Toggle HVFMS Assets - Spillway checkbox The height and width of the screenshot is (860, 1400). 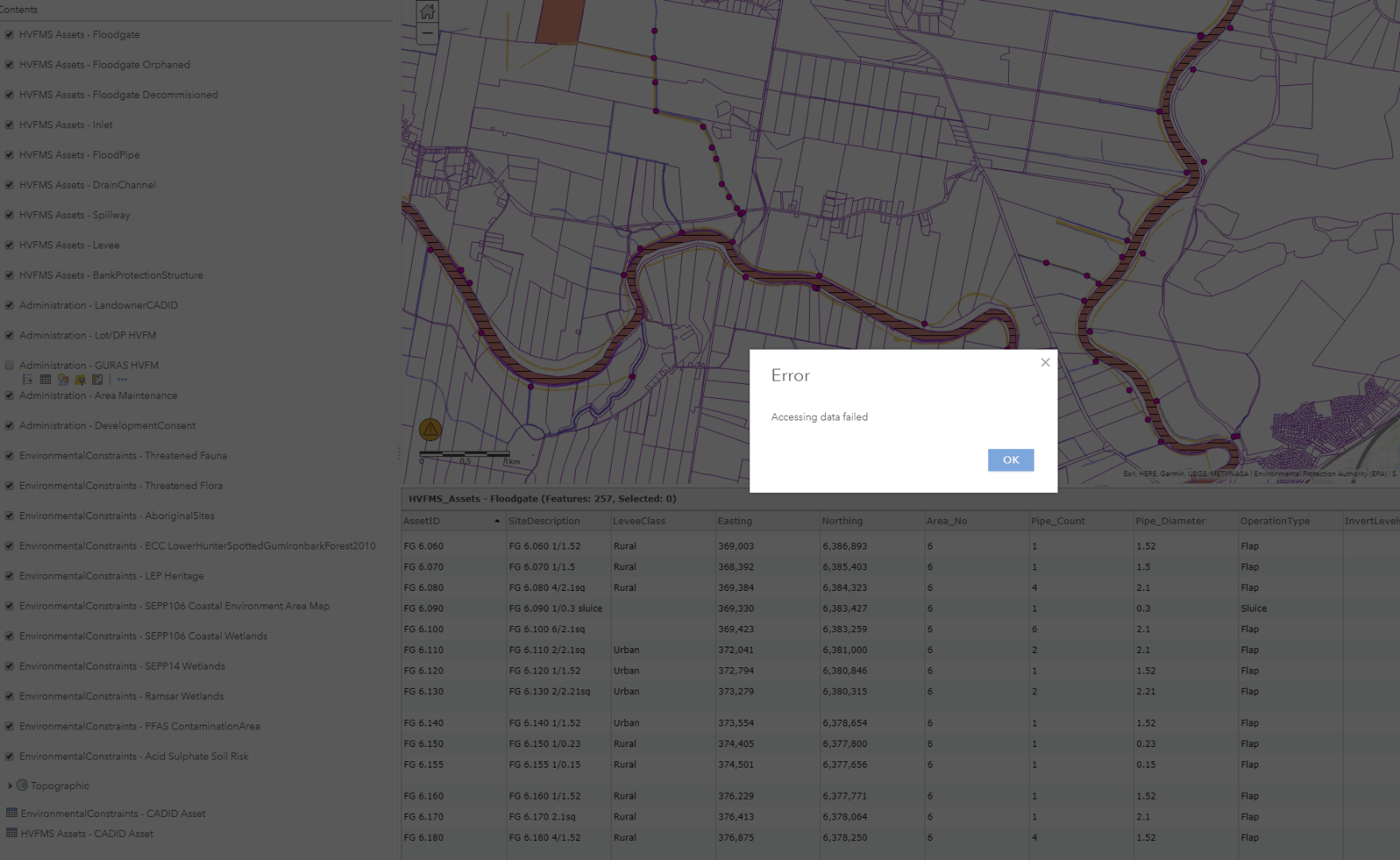pyautogui.click(x=10, y=215)
